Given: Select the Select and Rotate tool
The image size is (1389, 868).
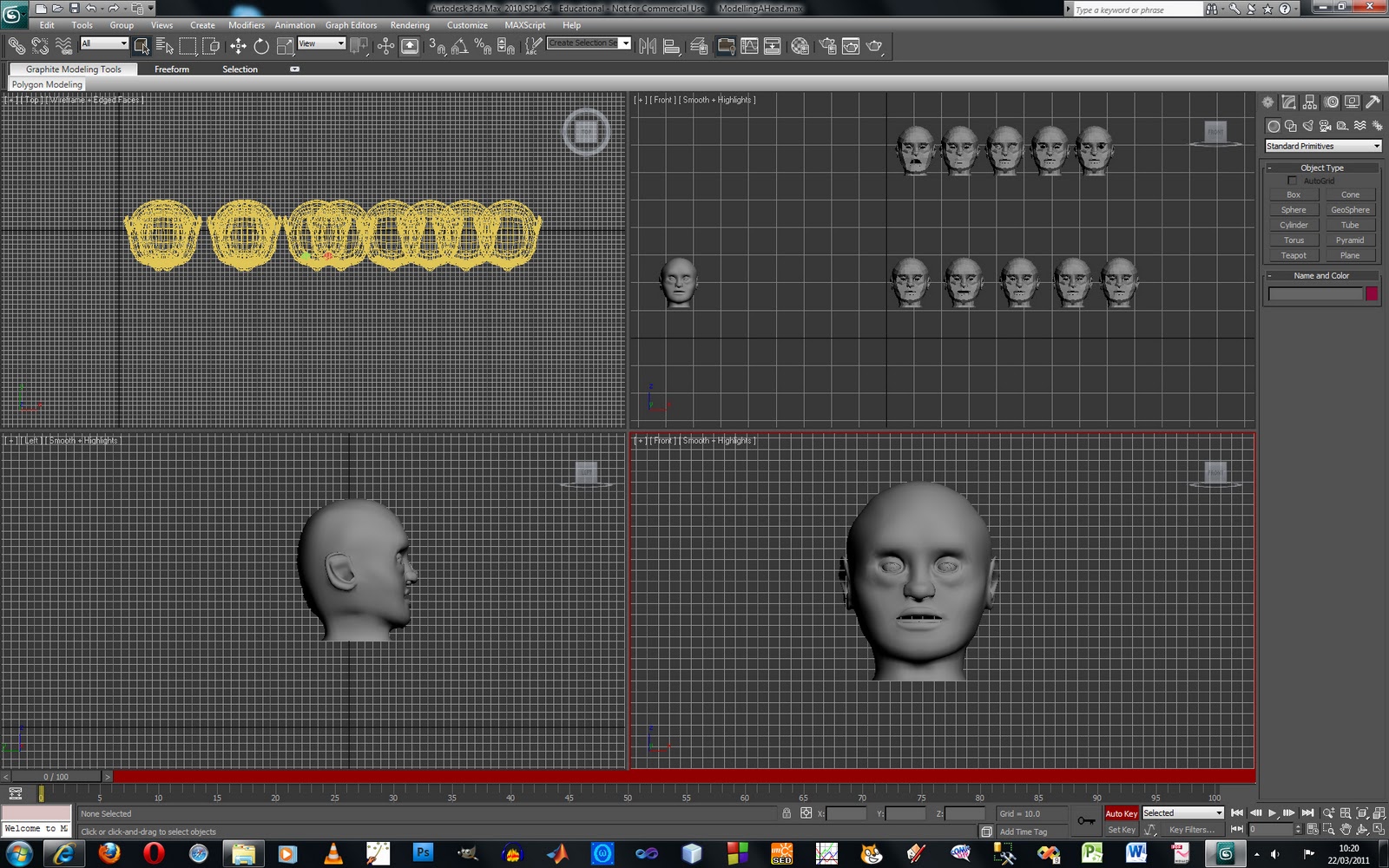Looking at the screenshot, I should (x=261, y=45).
